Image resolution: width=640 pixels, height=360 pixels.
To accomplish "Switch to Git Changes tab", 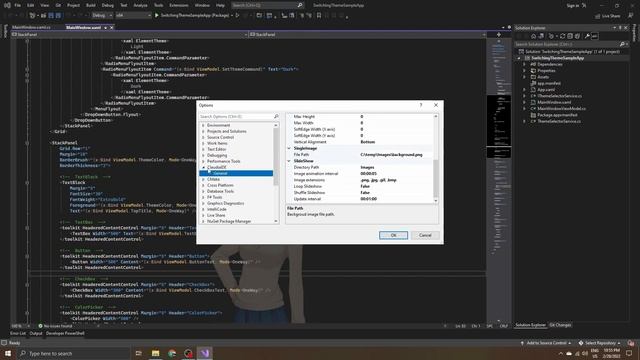I will 560,325.
